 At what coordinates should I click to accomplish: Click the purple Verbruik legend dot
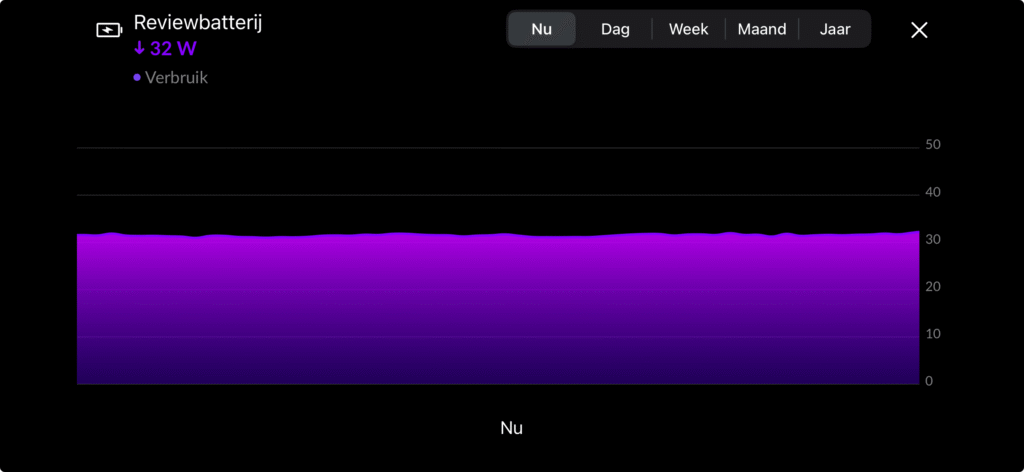coord(137,78)
